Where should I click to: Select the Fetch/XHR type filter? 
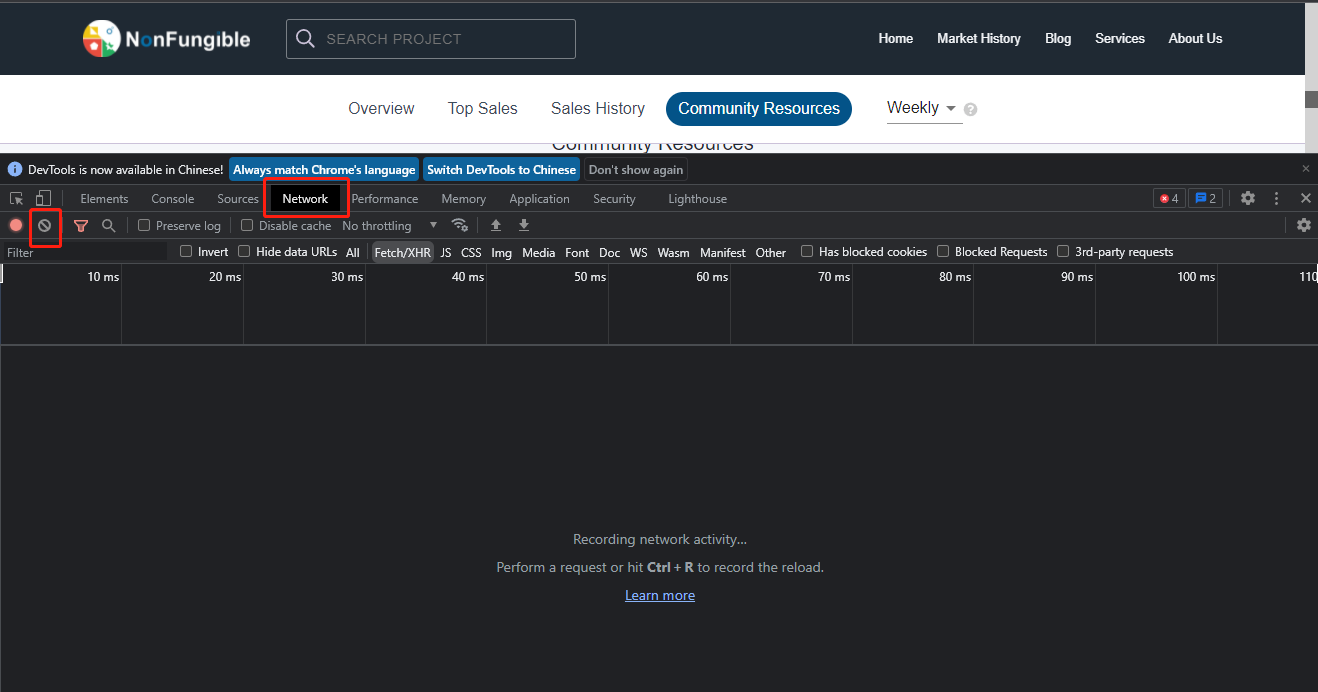click(x=402, y=253)
